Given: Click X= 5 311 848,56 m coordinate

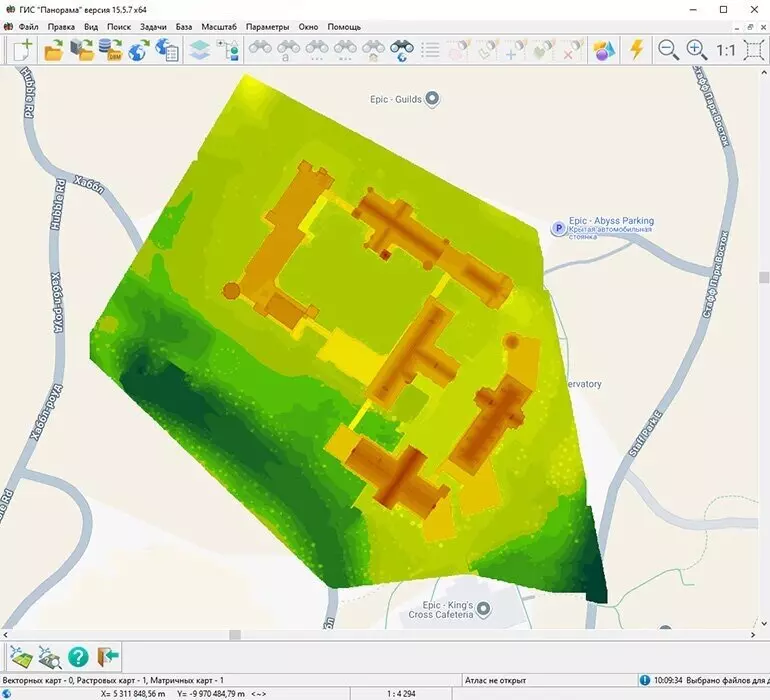Looking at the screenshot, I should (x=133, y=694).
